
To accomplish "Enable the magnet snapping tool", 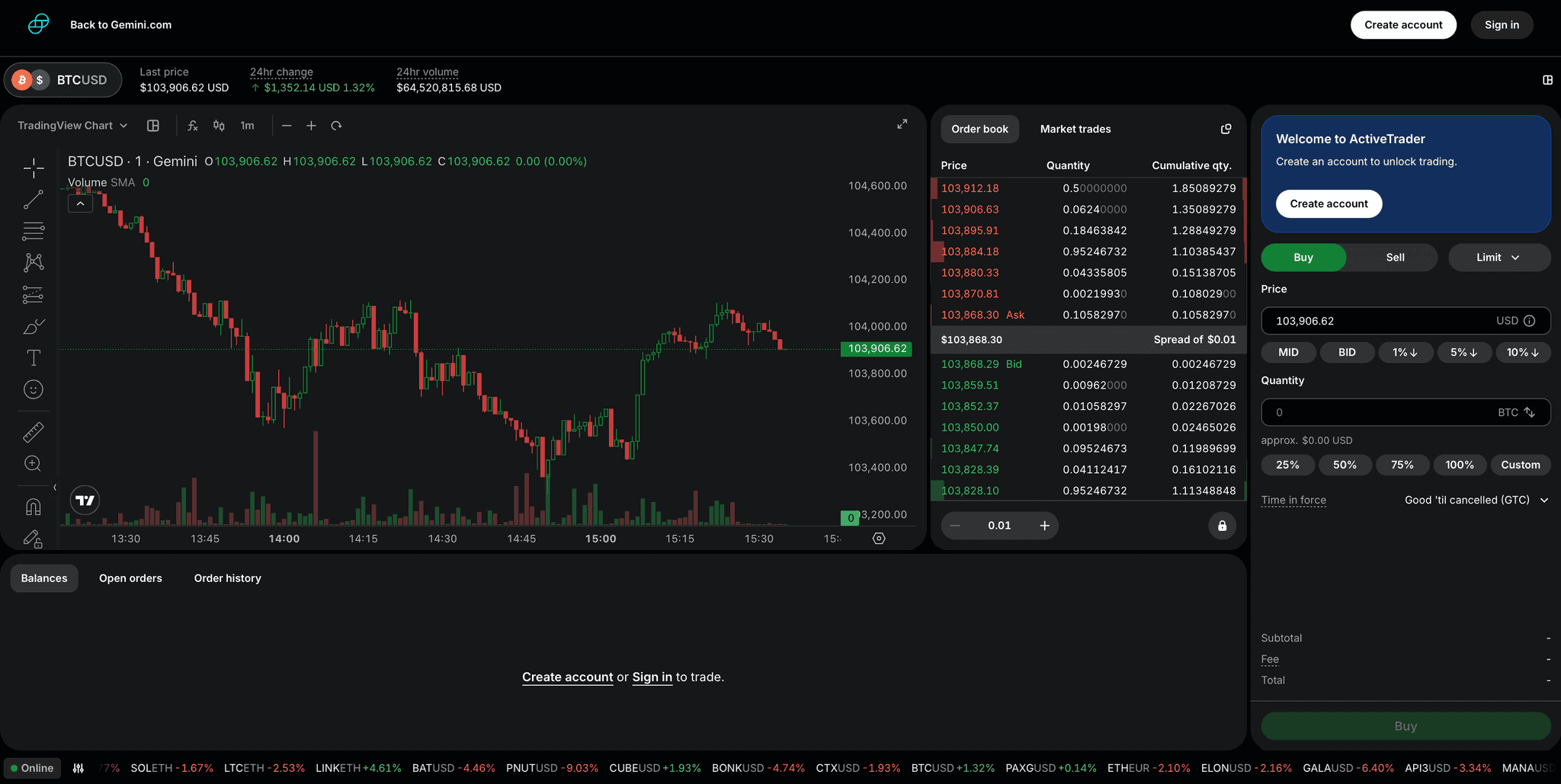I will (34, 506).
